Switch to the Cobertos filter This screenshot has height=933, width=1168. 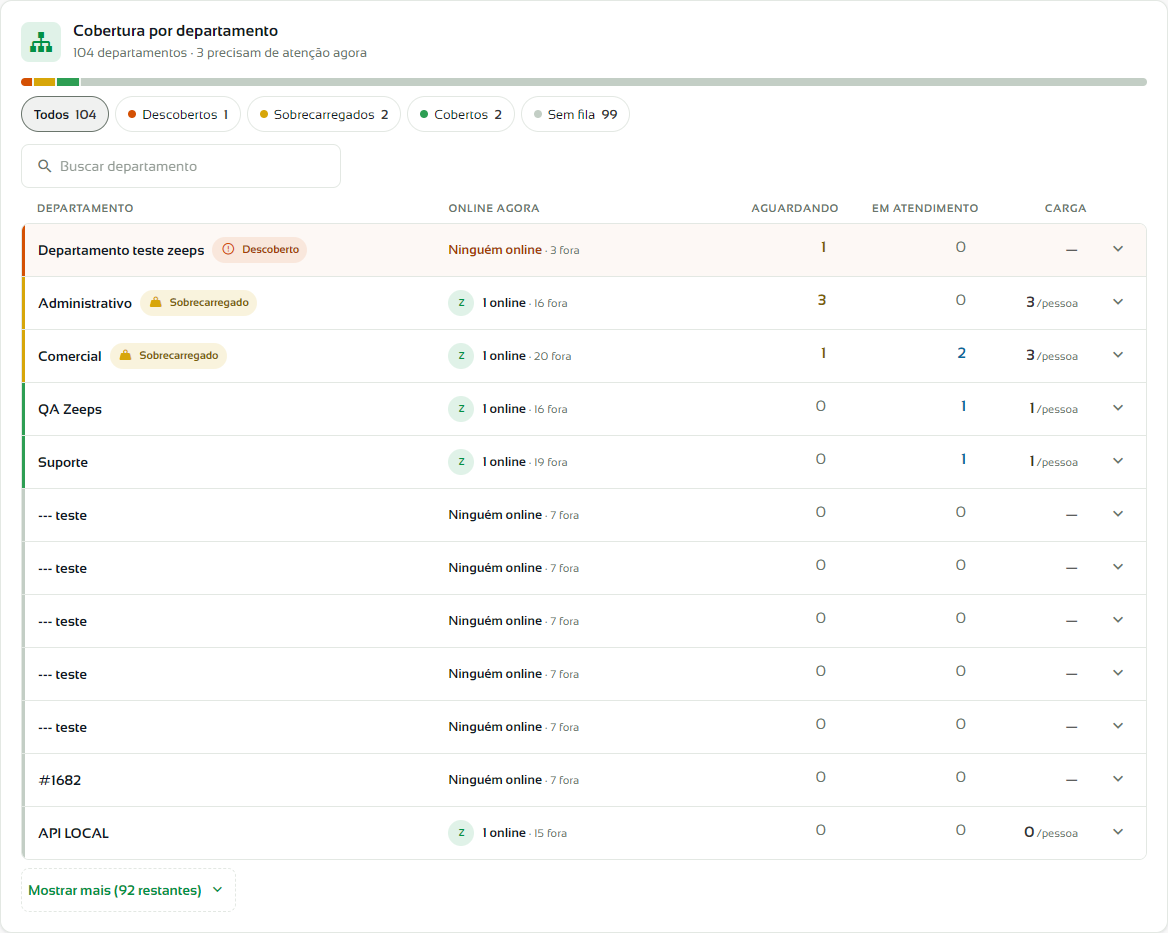click(461, 114)
